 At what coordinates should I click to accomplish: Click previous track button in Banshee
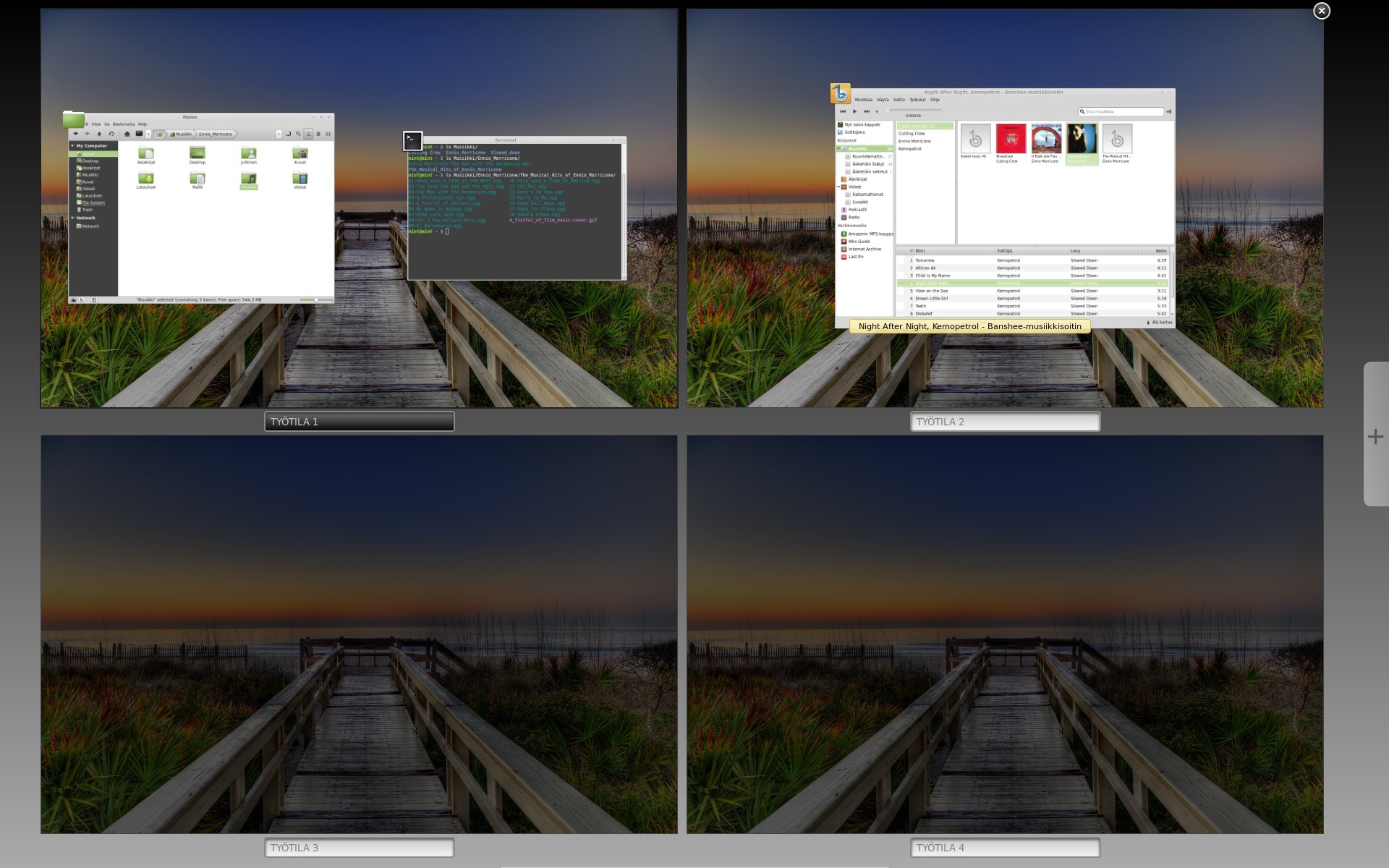(843, 111)
